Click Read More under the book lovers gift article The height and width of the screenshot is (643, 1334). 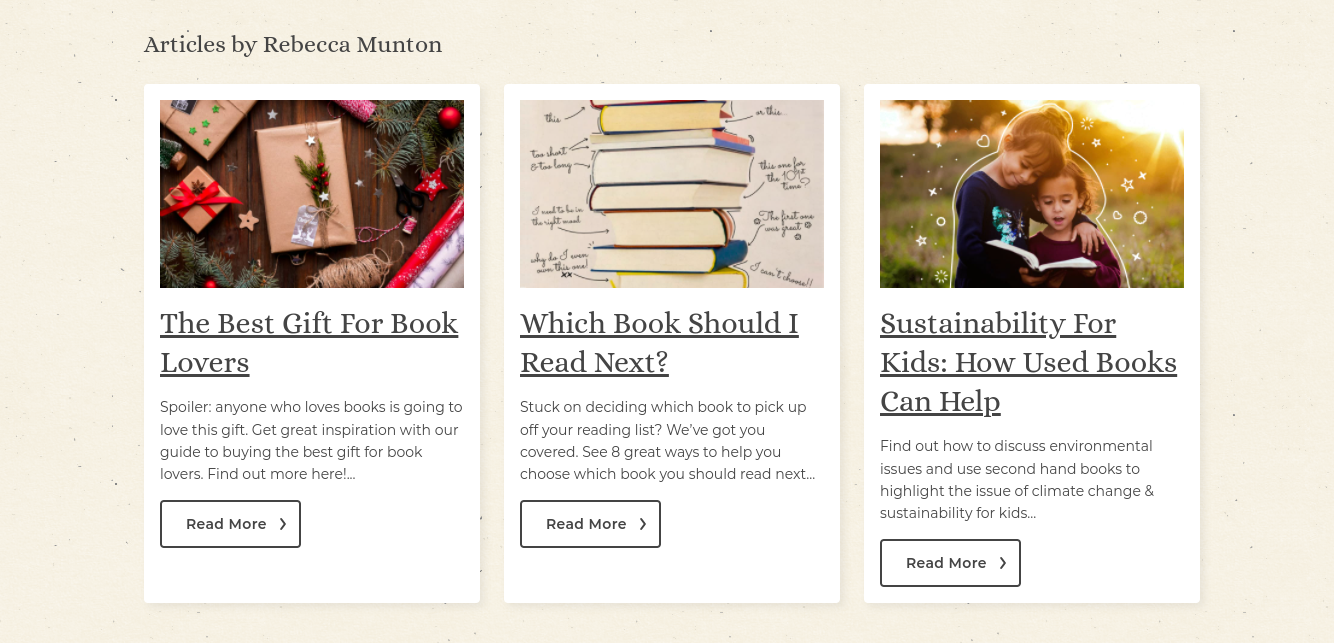pos(230,524)
